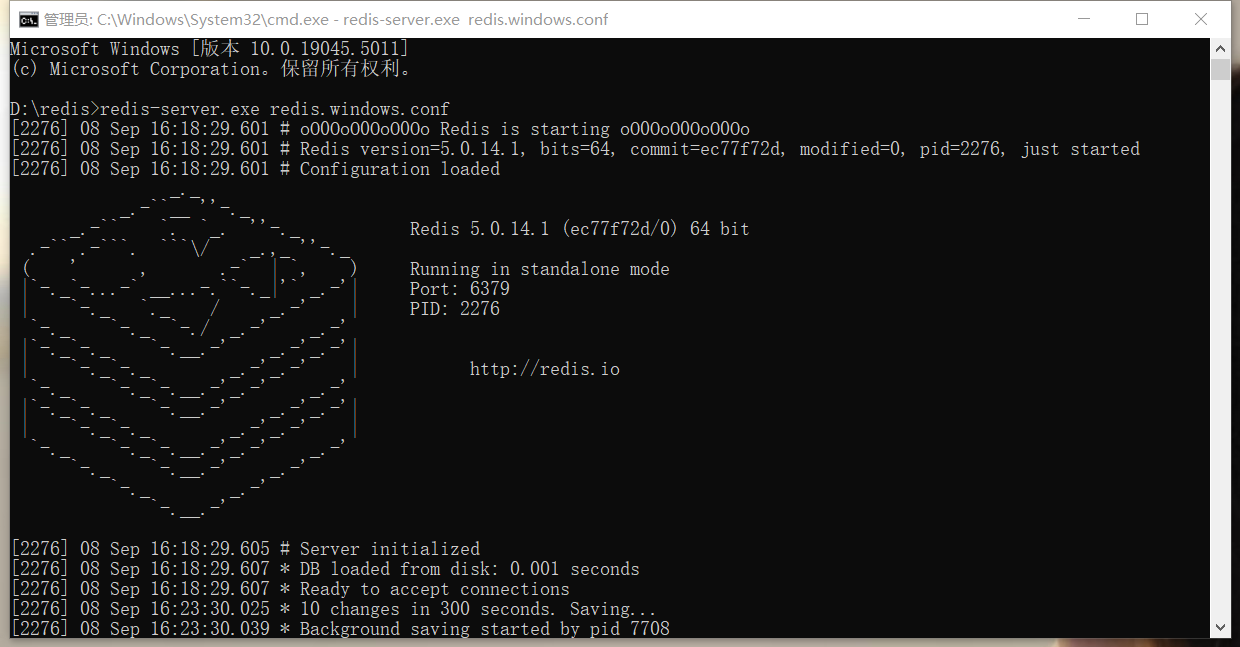Click the "Background saving started" log line
This screenshot has height=647, width=1240.
point(484,629)
